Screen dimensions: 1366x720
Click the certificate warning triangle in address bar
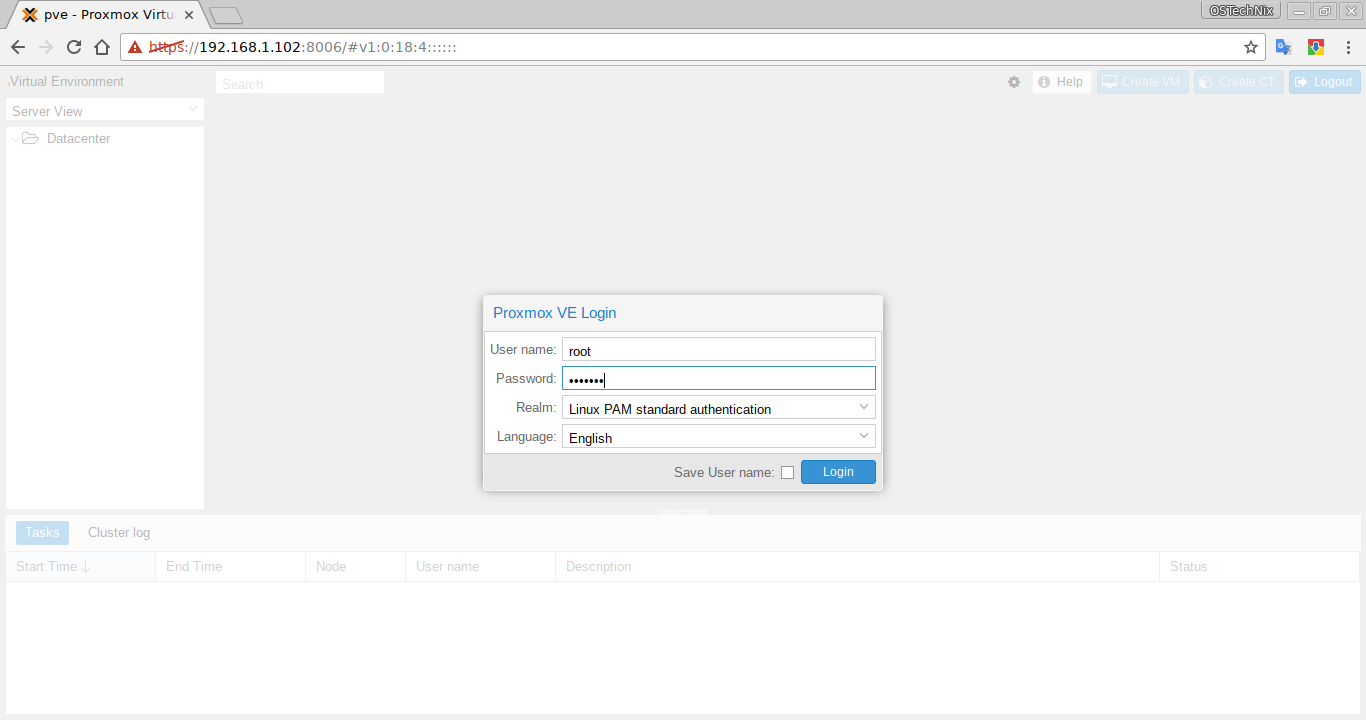point(133,46)
